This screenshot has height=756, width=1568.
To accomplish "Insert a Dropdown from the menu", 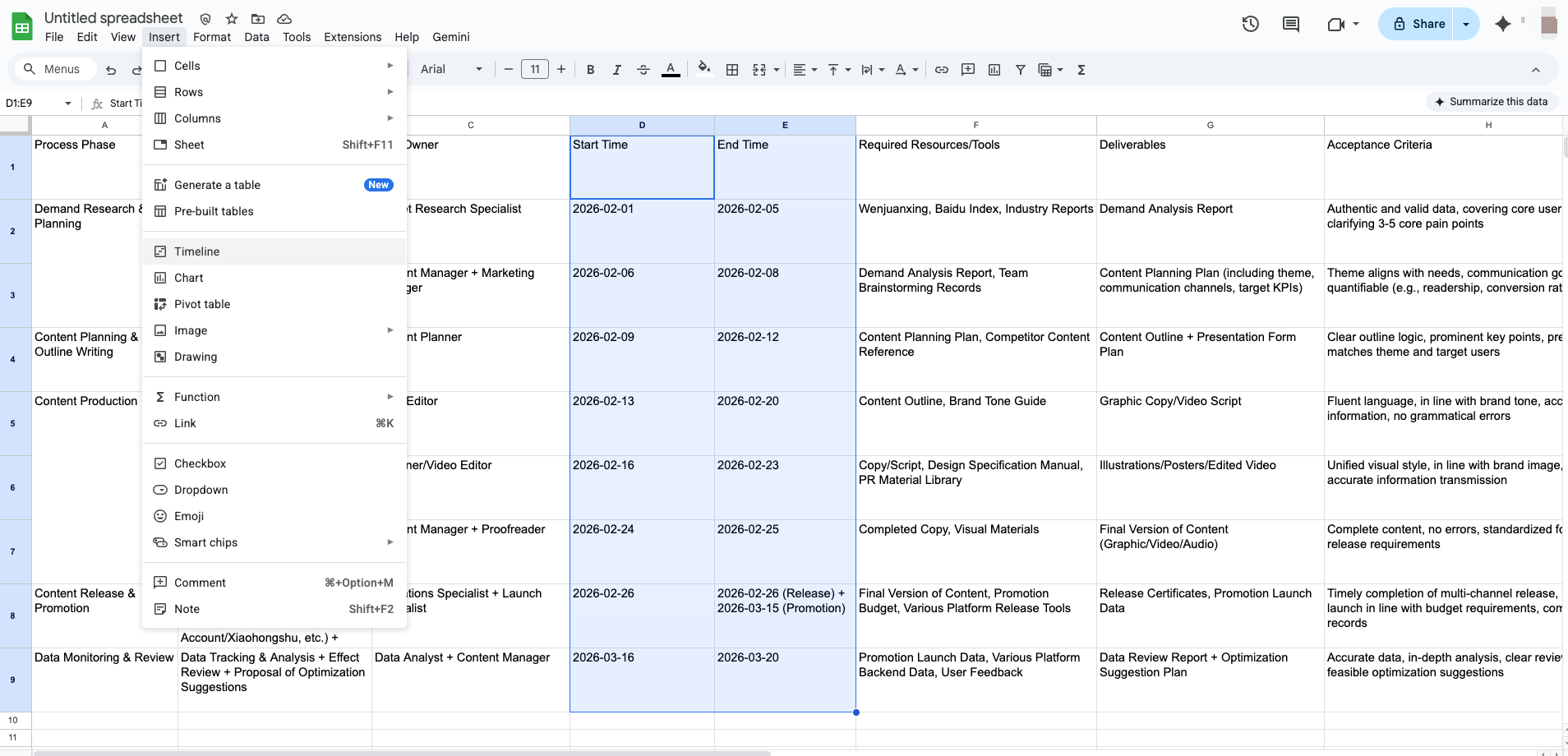I will pos(274,490).
